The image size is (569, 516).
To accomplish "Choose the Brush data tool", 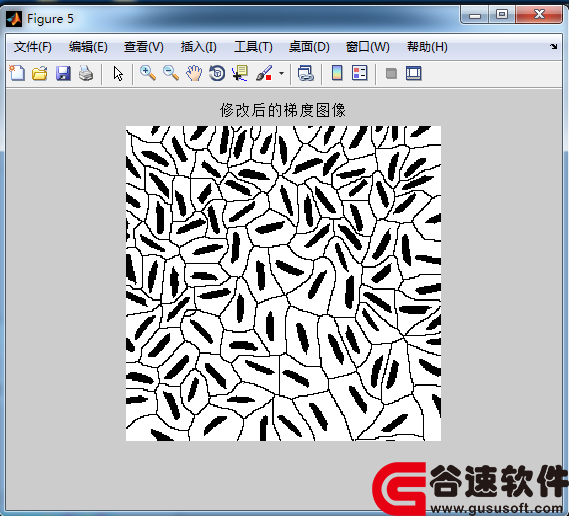I will (264, 73).
